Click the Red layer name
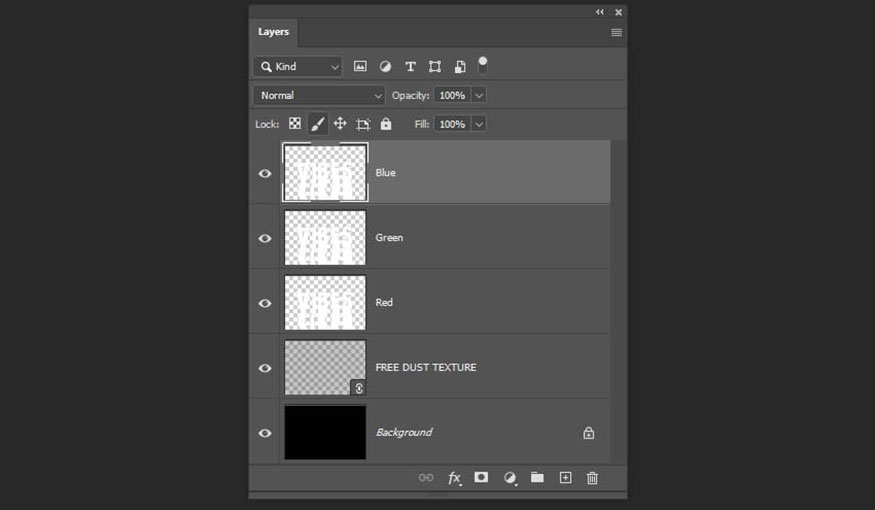This screenshot has height=510, width=875. pos(384,302)
